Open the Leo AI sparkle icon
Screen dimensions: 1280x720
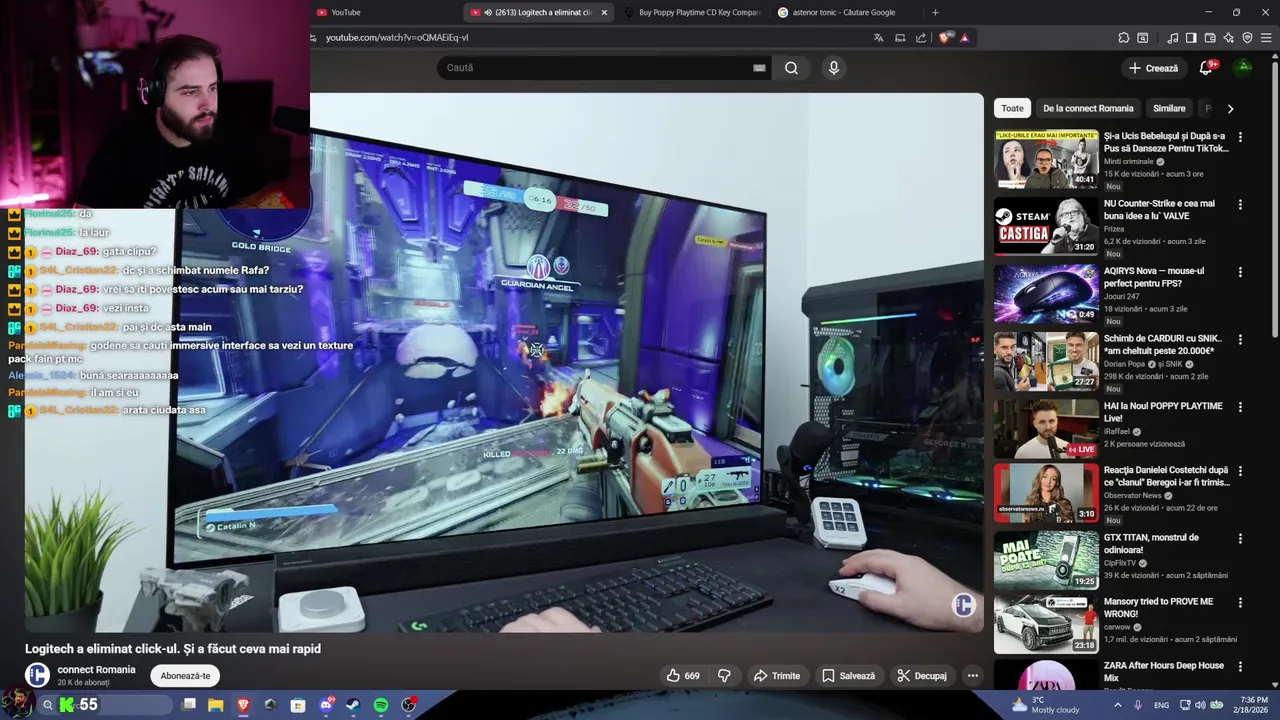[1229, 38]
